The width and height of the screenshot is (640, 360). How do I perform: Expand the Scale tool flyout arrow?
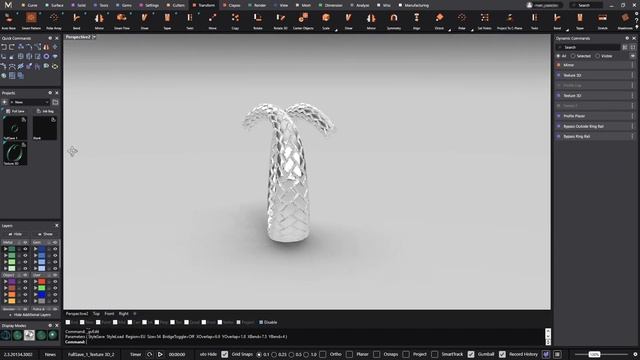coord(336,30)
